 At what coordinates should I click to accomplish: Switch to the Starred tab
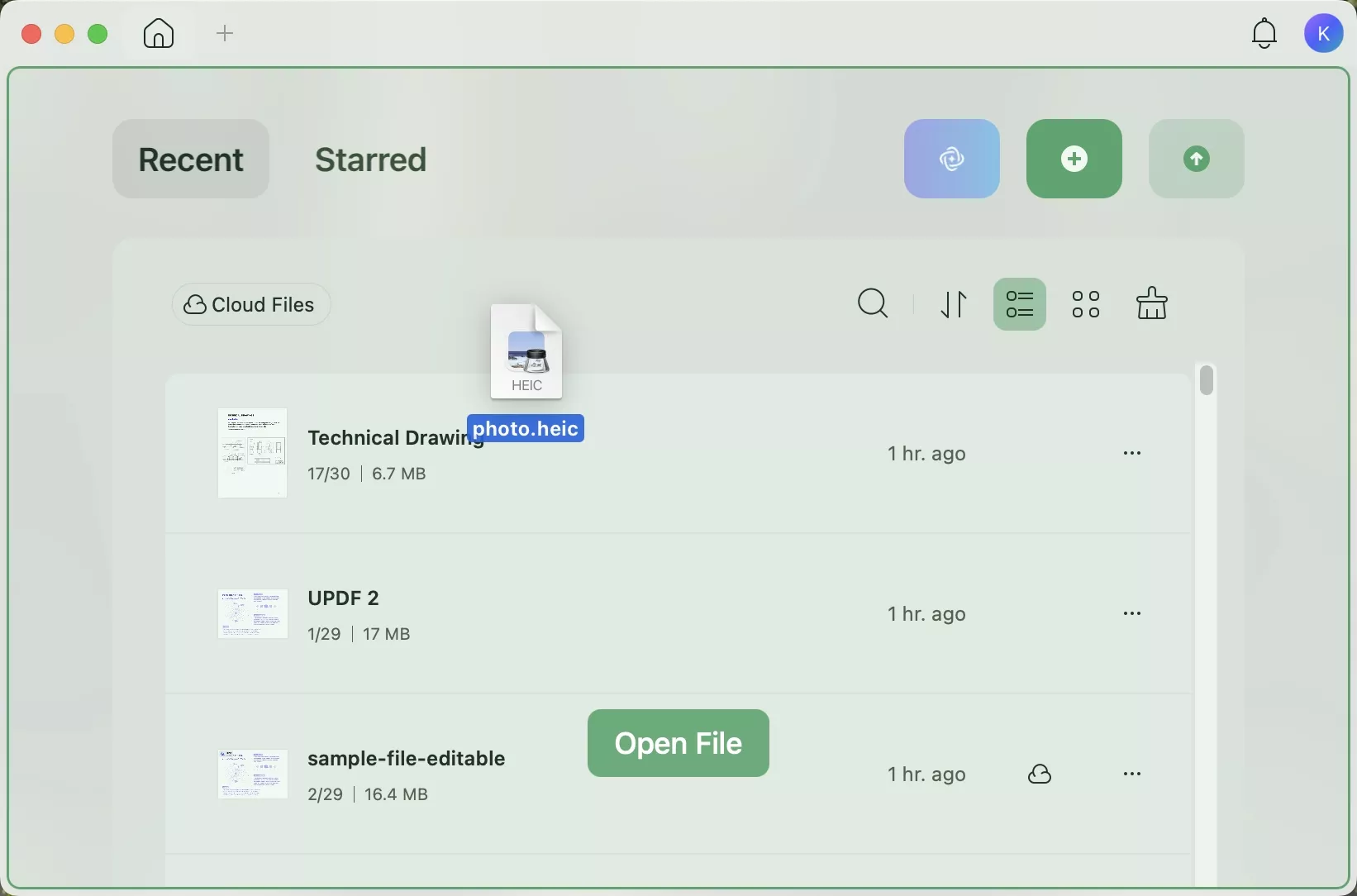pos(371,160)
